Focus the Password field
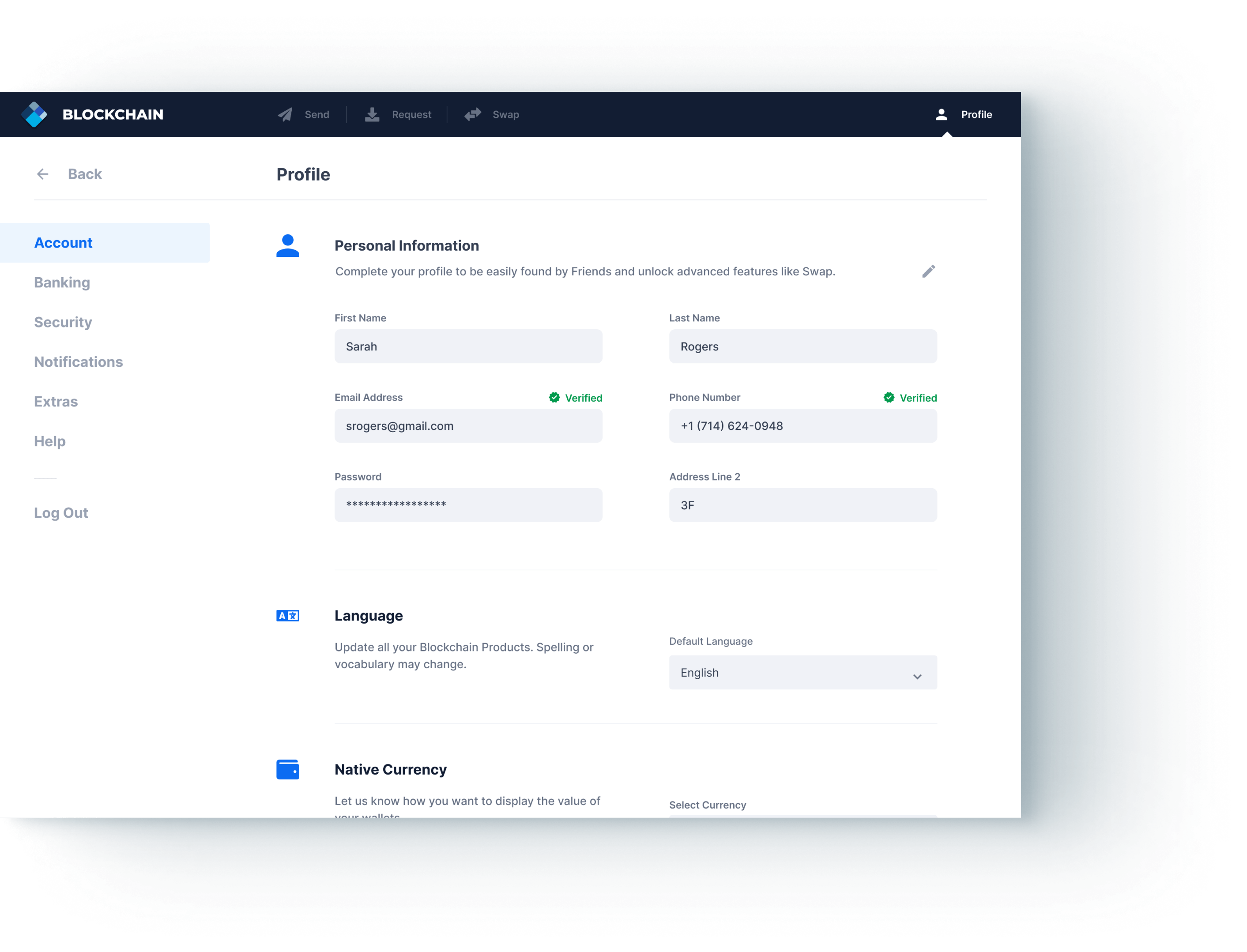The width and height of the screenshot is (1247, 952). (x=468, y=505)
